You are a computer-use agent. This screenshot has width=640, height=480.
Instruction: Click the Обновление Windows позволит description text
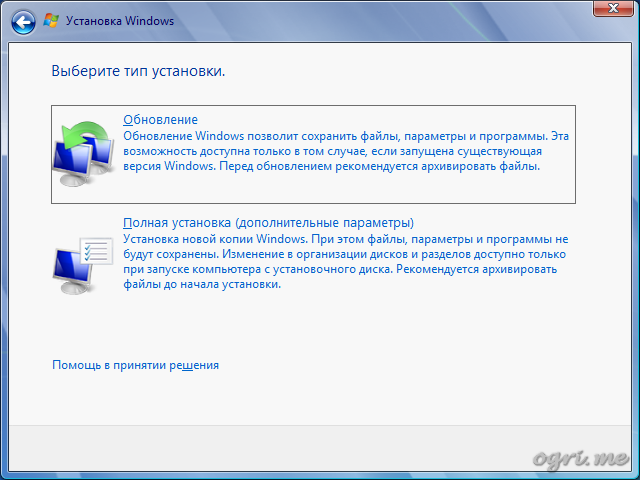(x=346, y=151)
